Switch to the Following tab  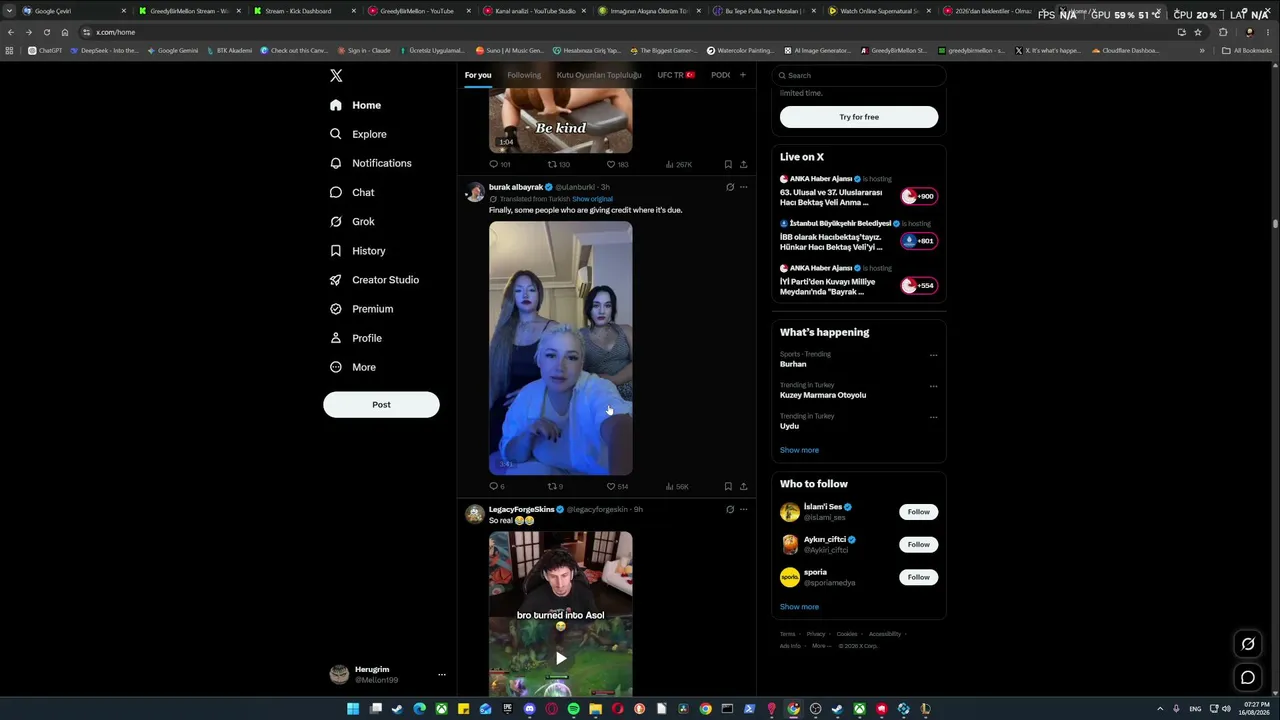coord(524,75)
